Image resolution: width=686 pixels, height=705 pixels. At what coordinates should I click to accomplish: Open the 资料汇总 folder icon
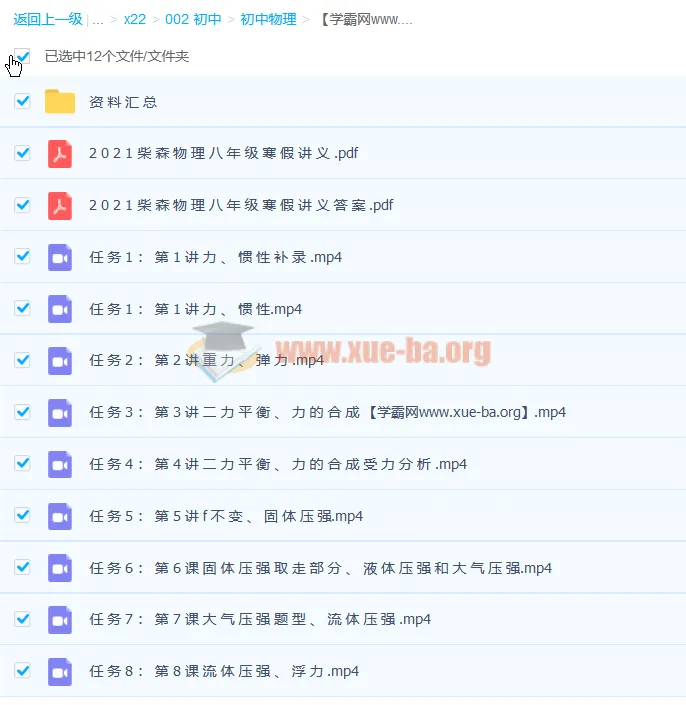pos(60,102)
